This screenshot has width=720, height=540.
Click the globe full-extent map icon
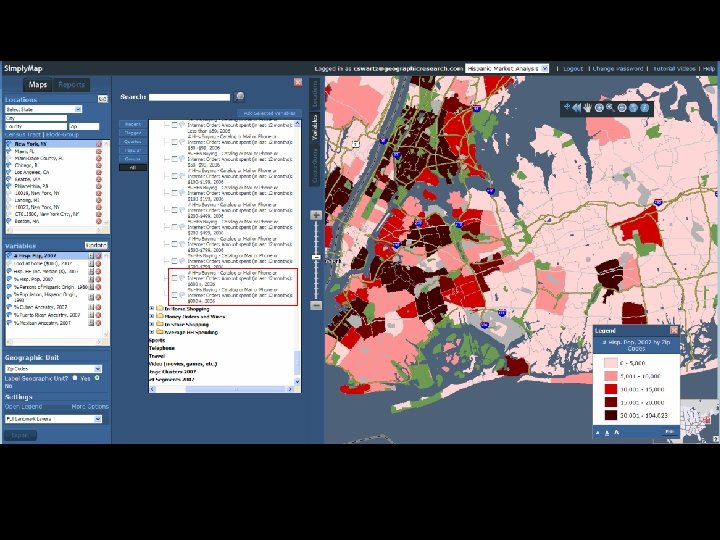633,108
